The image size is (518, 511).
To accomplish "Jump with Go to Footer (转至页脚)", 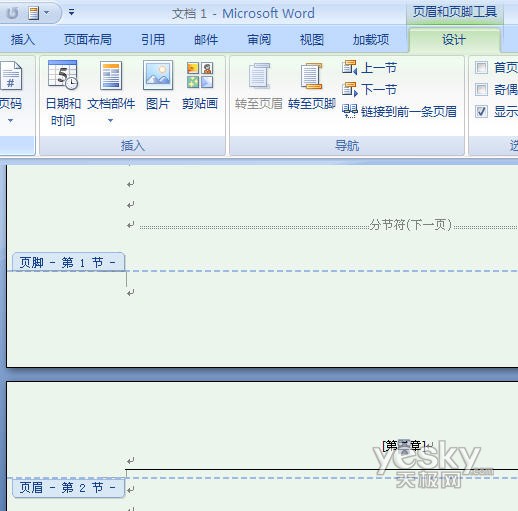I will click(x=311, y=86).
